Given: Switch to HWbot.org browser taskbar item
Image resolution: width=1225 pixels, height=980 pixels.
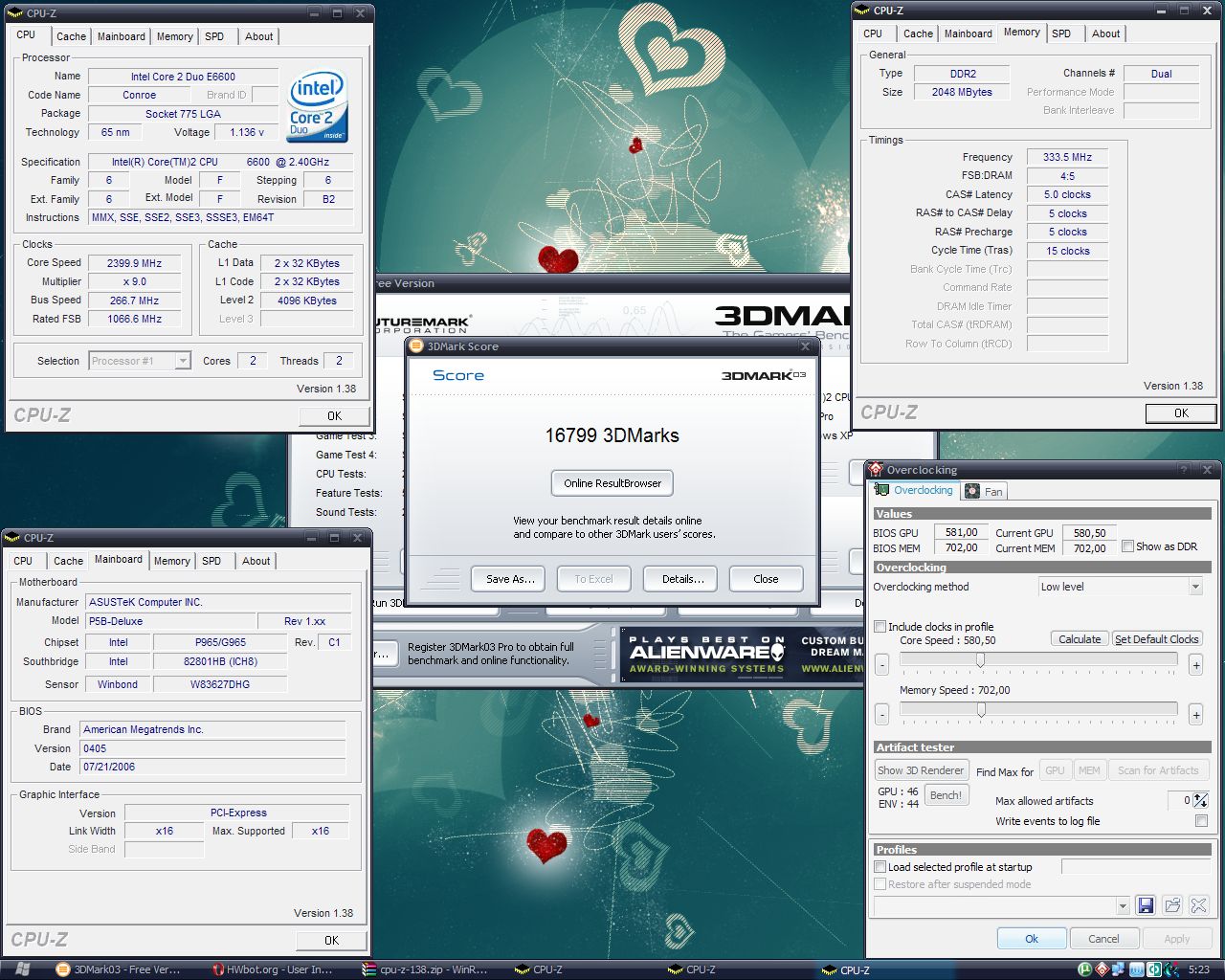Looking at the screenshot, I should pos(273,969).
